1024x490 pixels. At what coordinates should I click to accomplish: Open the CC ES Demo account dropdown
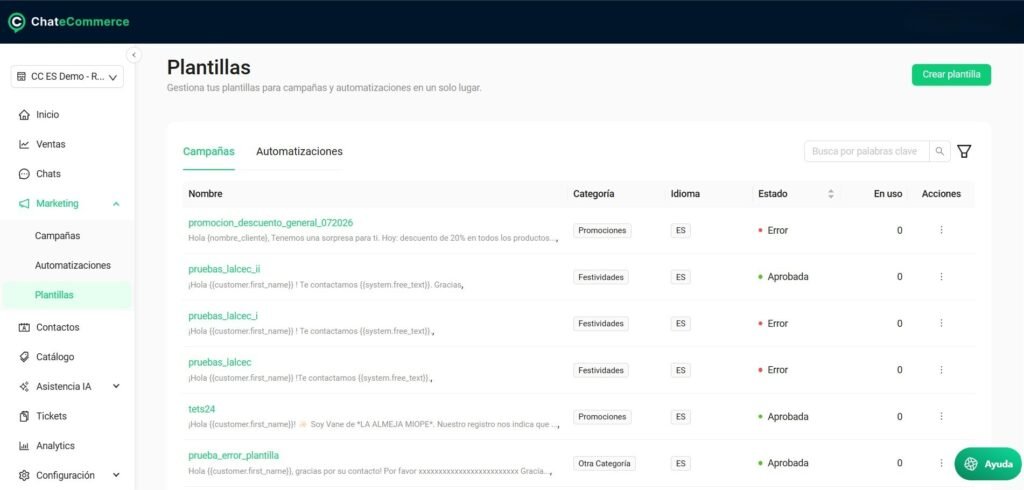(x=67, y=76)
